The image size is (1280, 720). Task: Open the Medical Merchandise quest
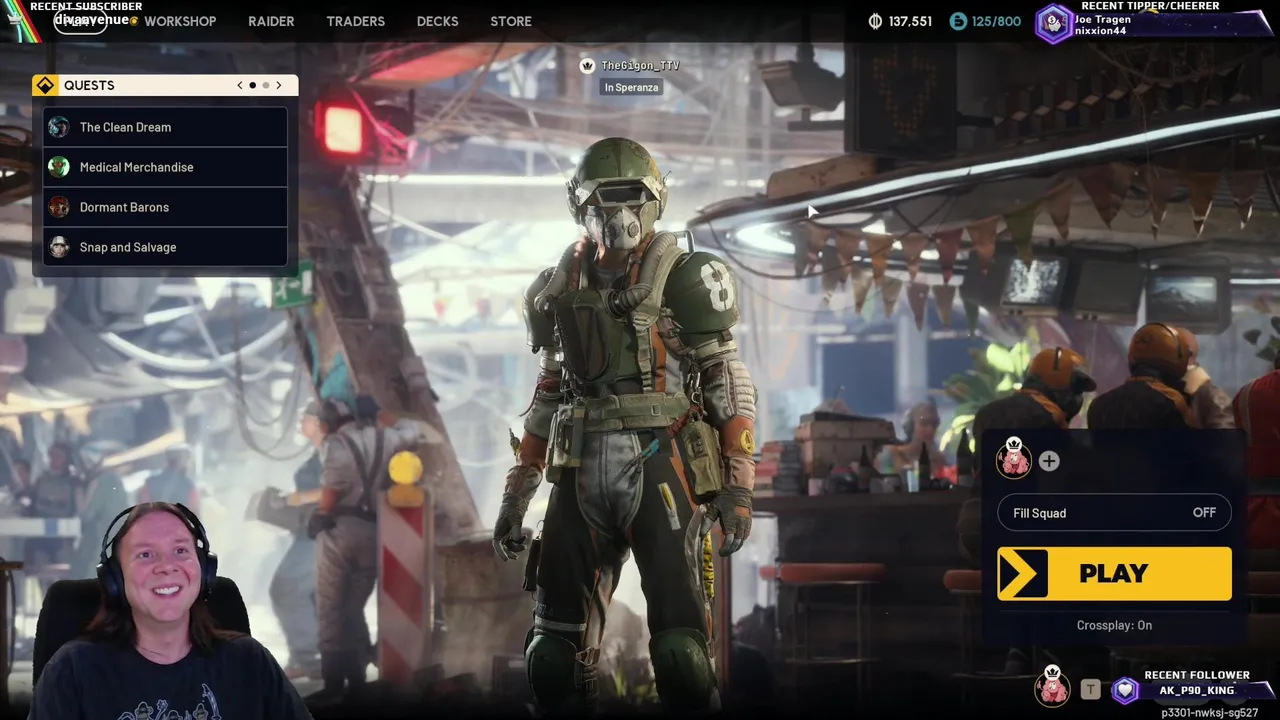click(165, 167)
